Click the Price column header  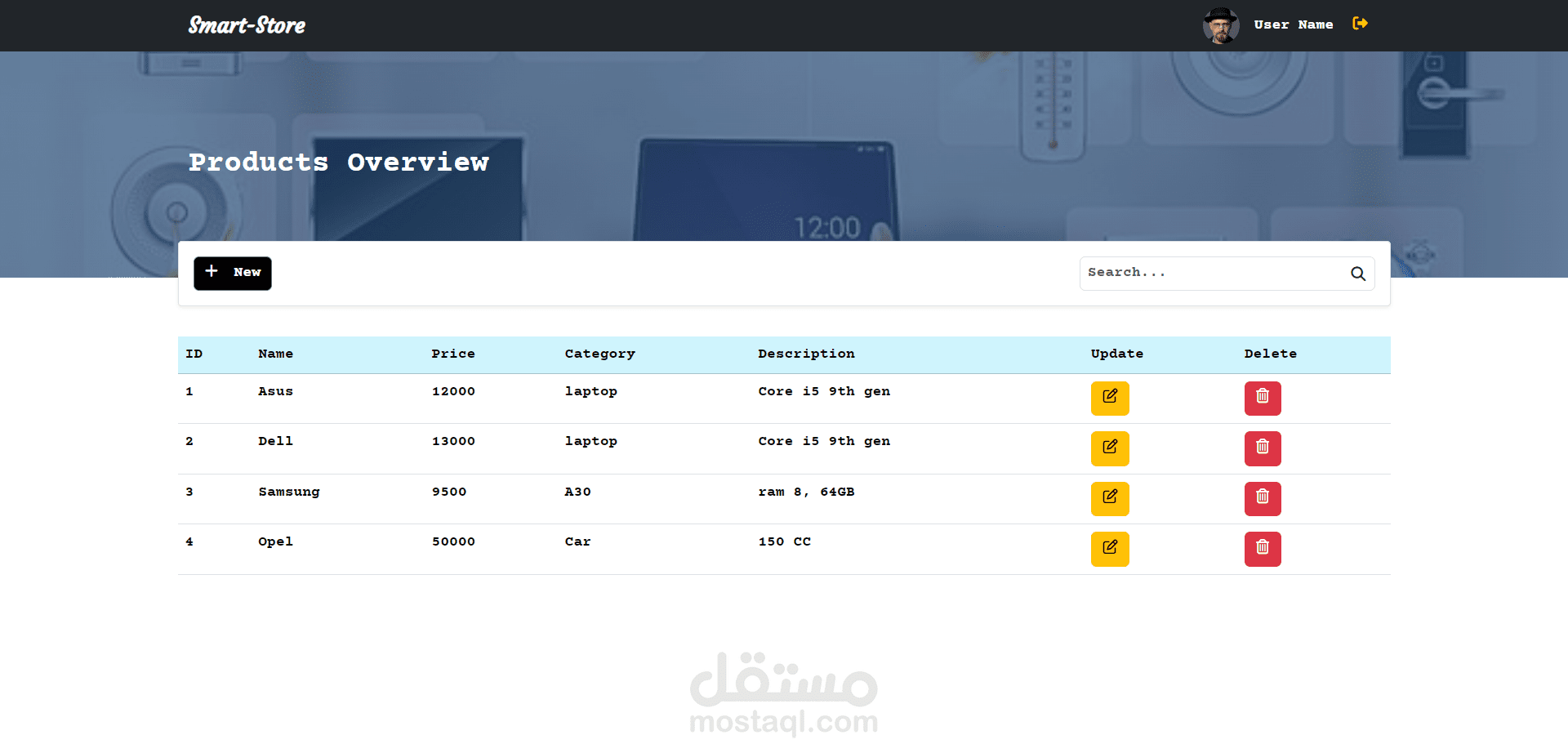[x=453, y=354]
